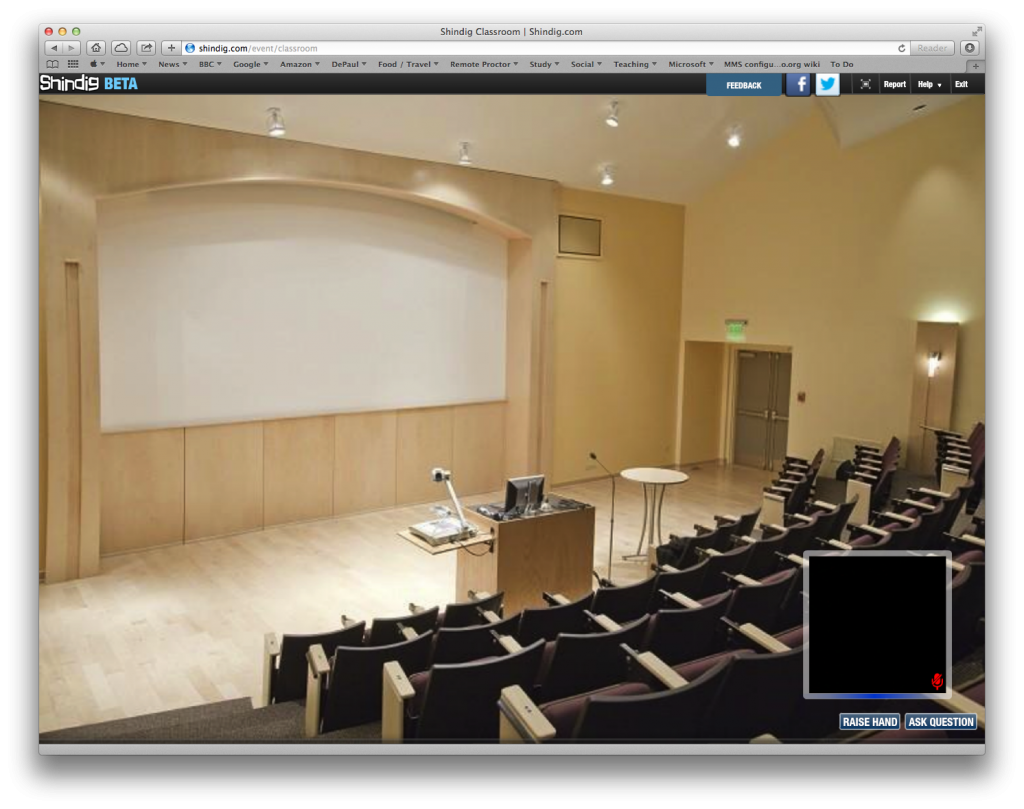Share the event on Facebook
The width and height of the screenshot is (1024, 809).
click(x=798, y=85)
